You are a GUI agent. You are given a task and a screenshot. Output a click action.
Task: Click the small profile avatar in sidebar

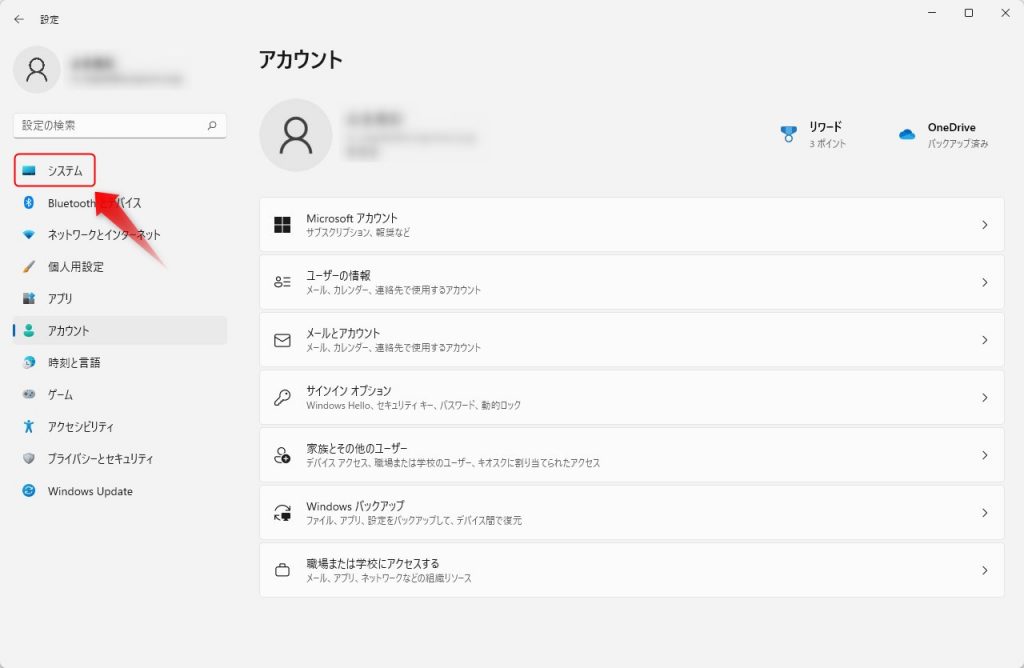click(37, 69)
